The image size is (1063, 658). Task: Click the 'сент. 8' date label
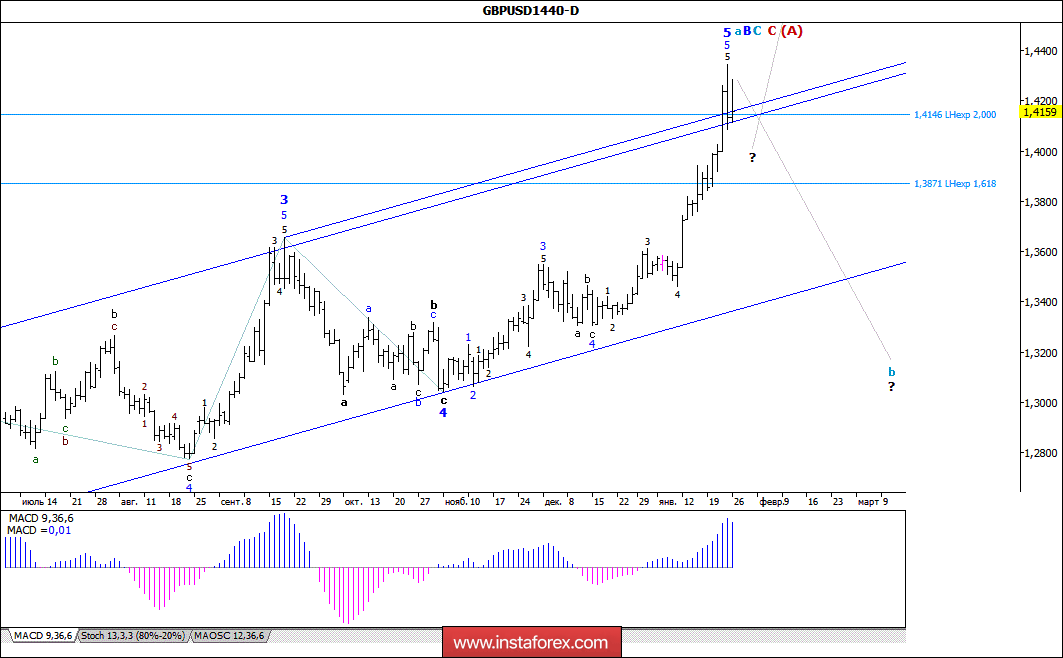[236, 502]
